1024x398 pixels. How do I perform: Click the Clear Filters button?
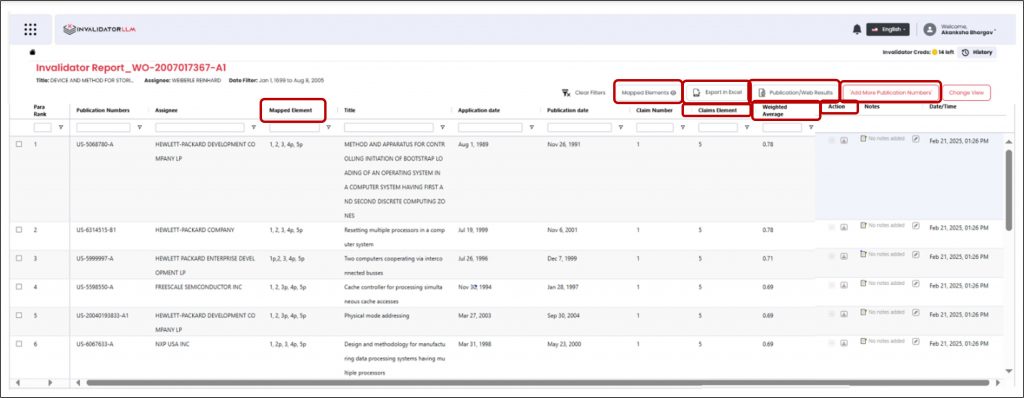(x=584, y=93)
